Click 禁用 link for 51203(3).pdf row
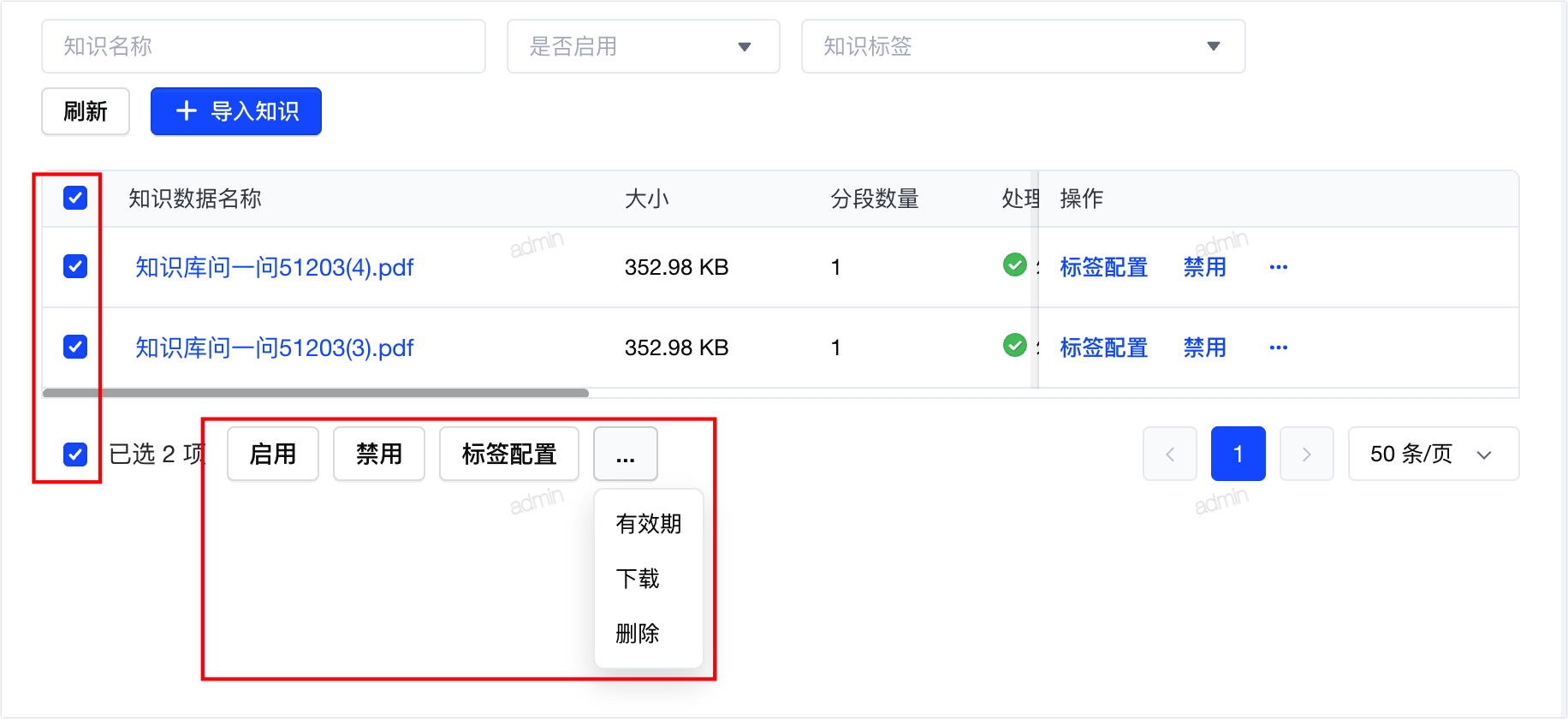Viewport: 1568px width, 719px height. click(x=1204, y=348)
